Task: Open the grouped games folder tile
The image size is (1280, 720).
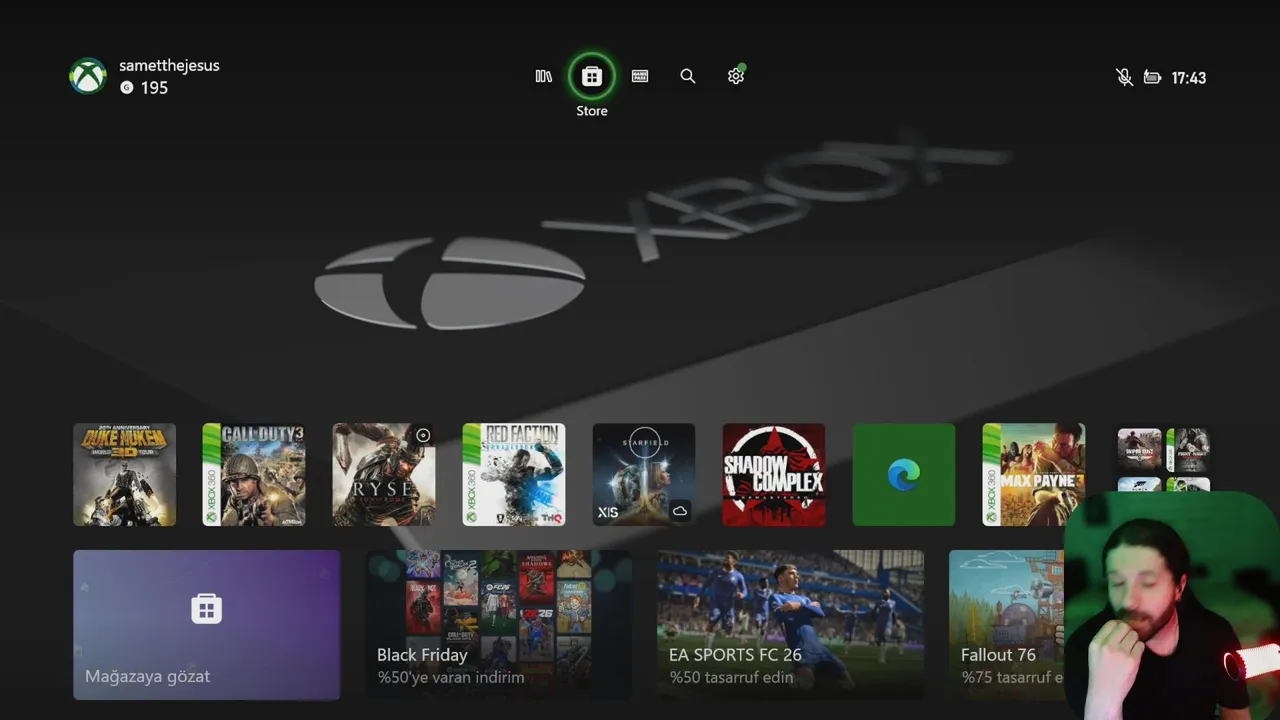Action: 1163,460
